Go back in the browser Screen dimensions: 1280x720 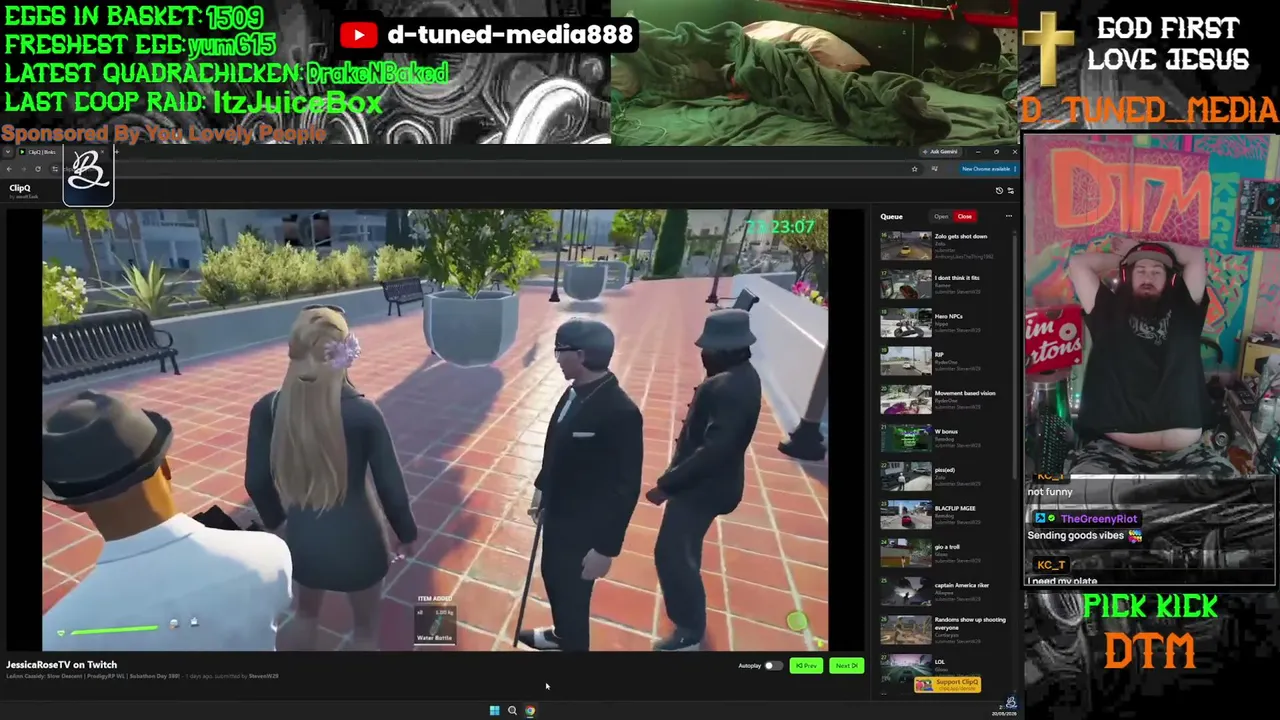[x=9, y=169]
